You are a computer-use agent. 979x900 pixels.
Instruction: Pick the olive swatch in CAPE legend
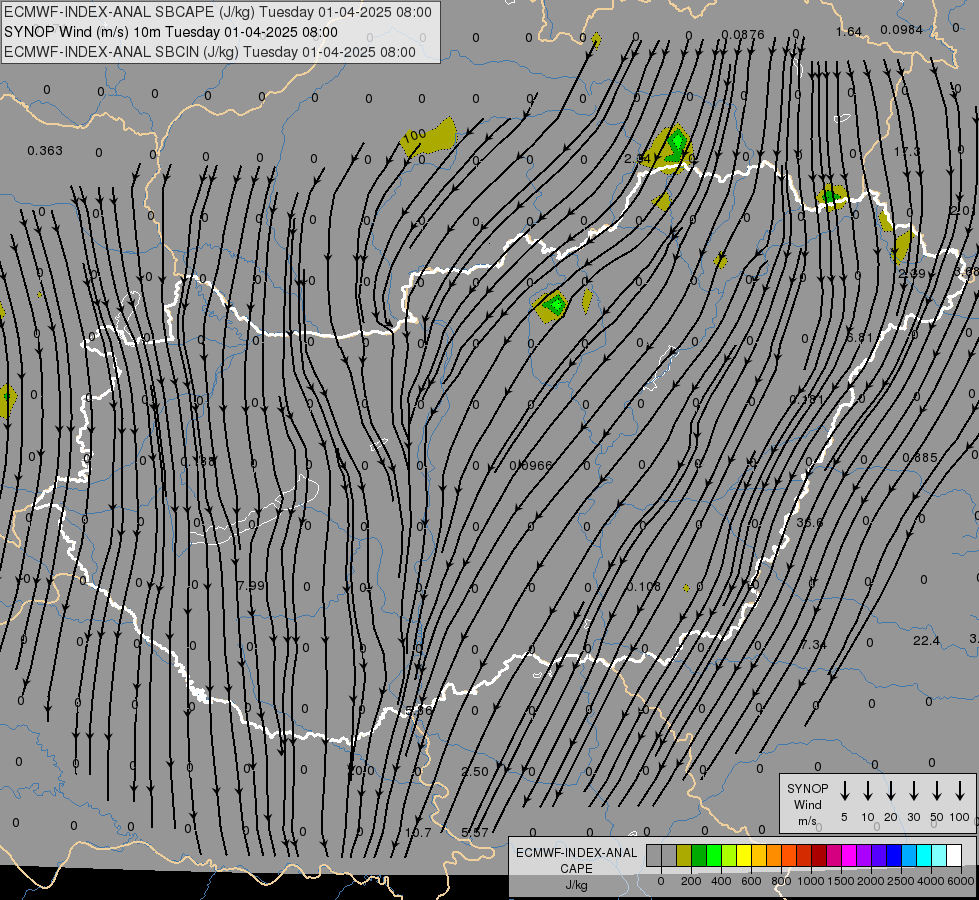(684, 856)
